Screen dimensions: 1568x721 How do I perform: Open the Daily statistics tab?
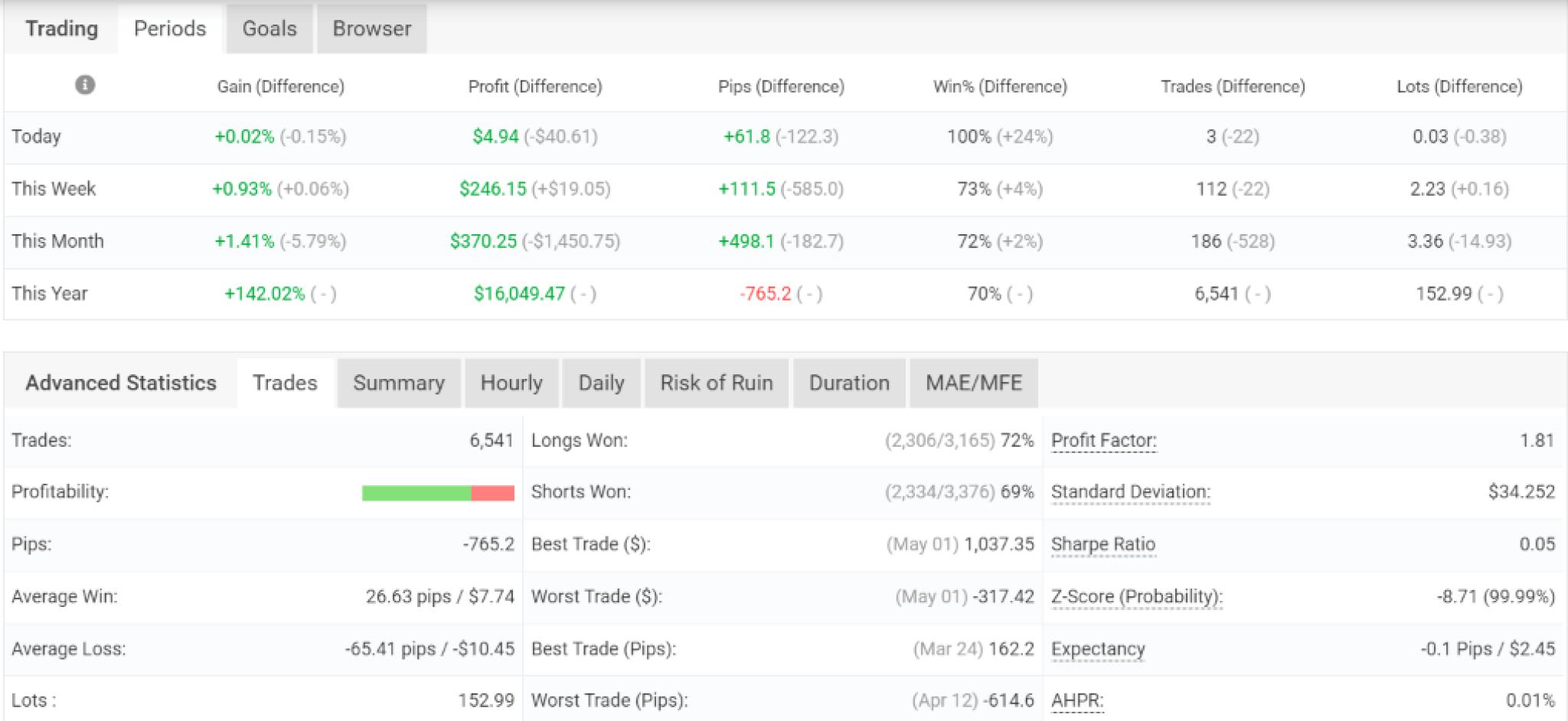(x=602, y=383)
